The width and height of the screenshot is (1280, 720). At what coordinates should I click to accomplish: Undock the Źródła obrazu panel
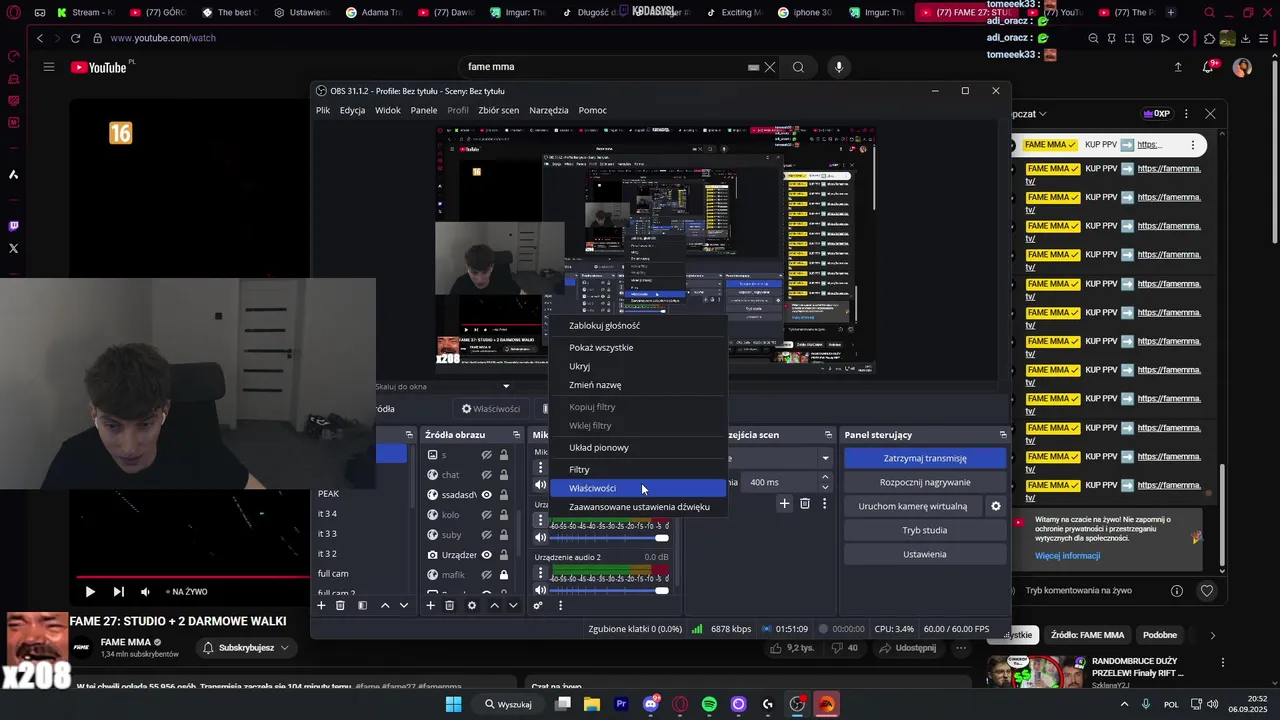click(x=516, y=435)
